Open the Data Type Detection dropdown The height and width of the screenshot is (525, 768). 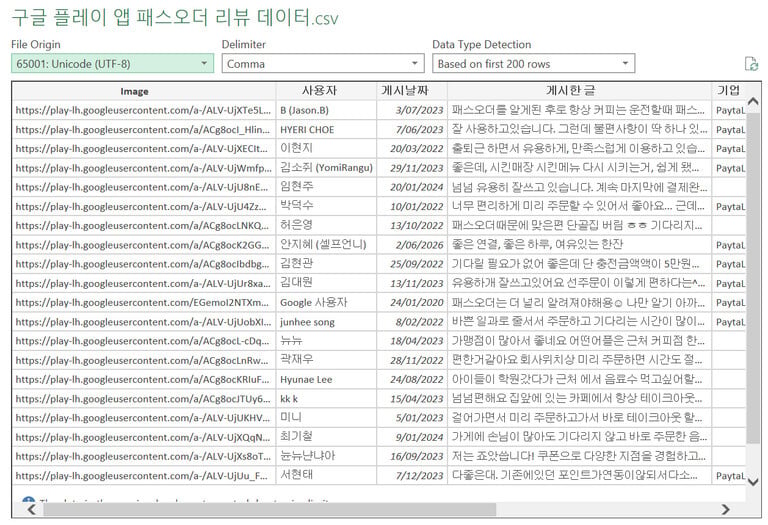533,64
